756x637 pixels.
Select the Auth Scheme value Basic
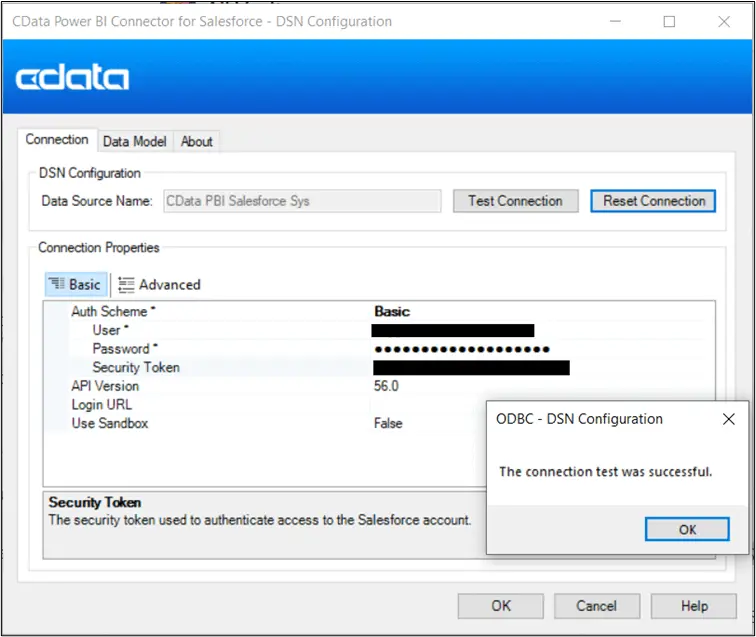pos(392,312)
